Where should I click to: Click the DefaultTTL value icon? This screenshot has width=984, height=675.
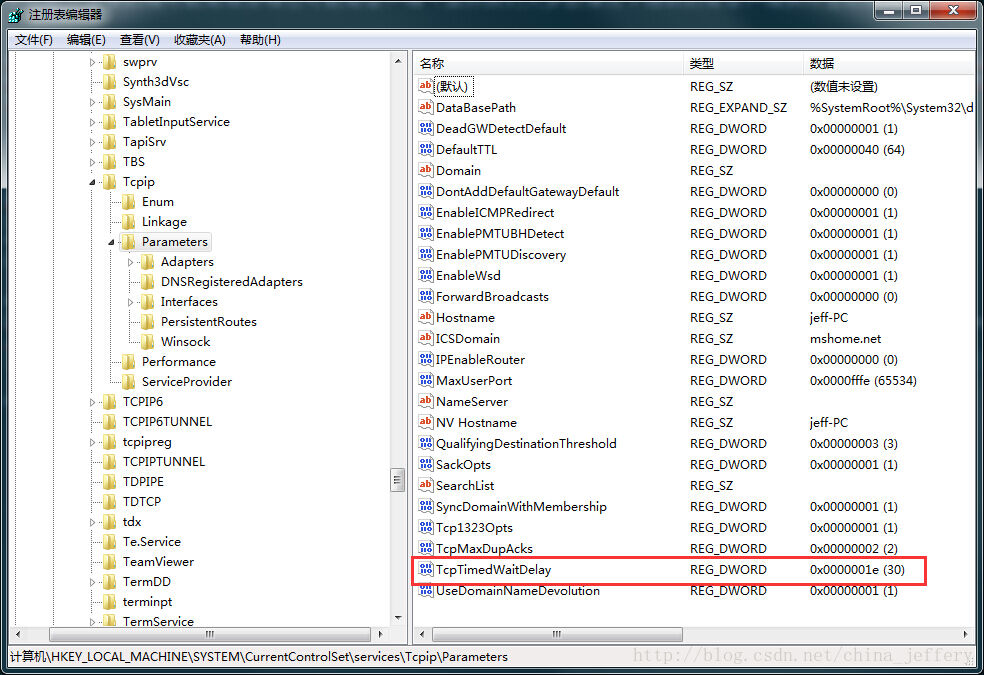[x=425, y=150]
